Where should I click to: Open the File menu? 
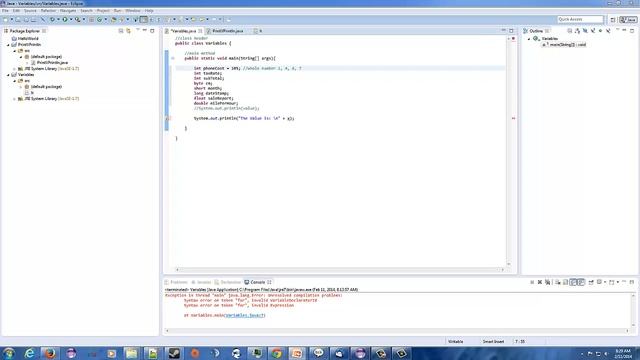pos(5,11)
